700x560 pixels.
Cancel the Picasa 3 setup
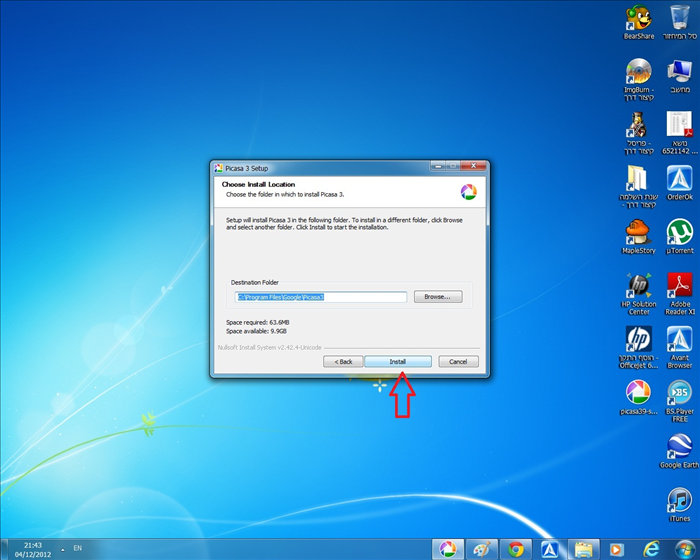click(457, 361)
